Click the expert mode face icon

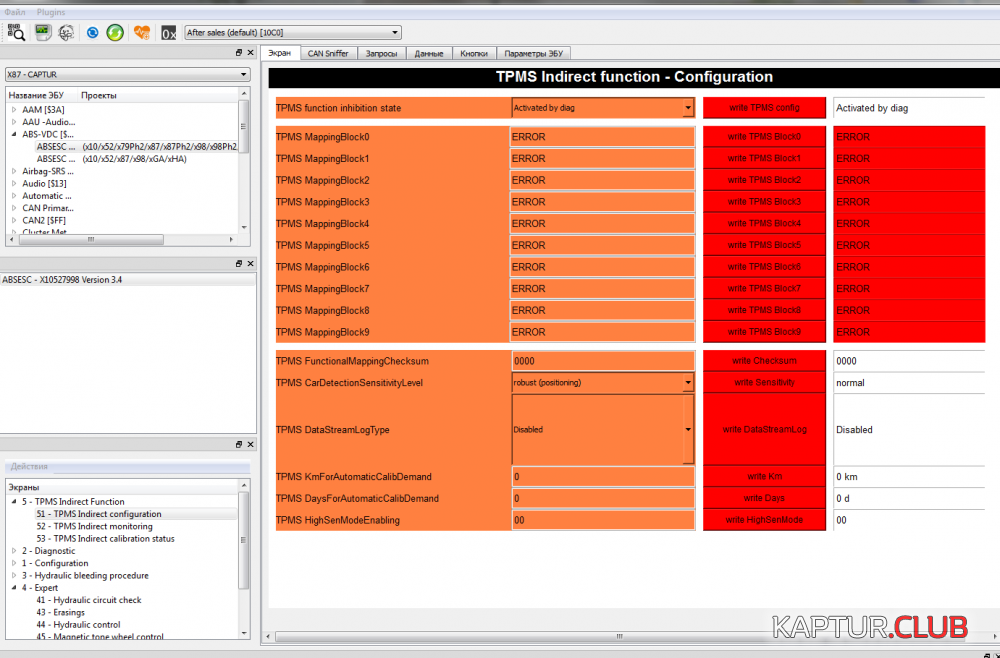point(66,32)
